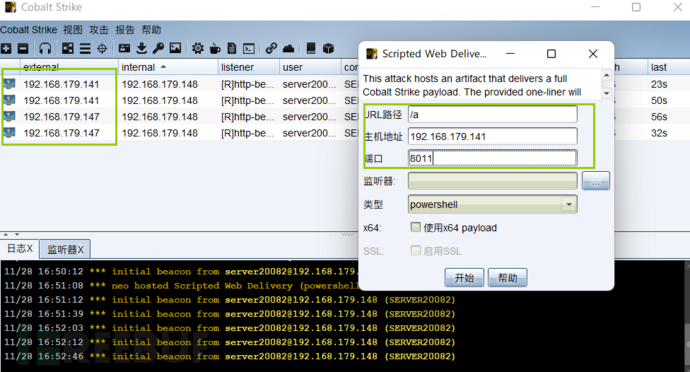Click the connect to team server plus icon
Screen dimensions: 690x372
coord(6,48)
